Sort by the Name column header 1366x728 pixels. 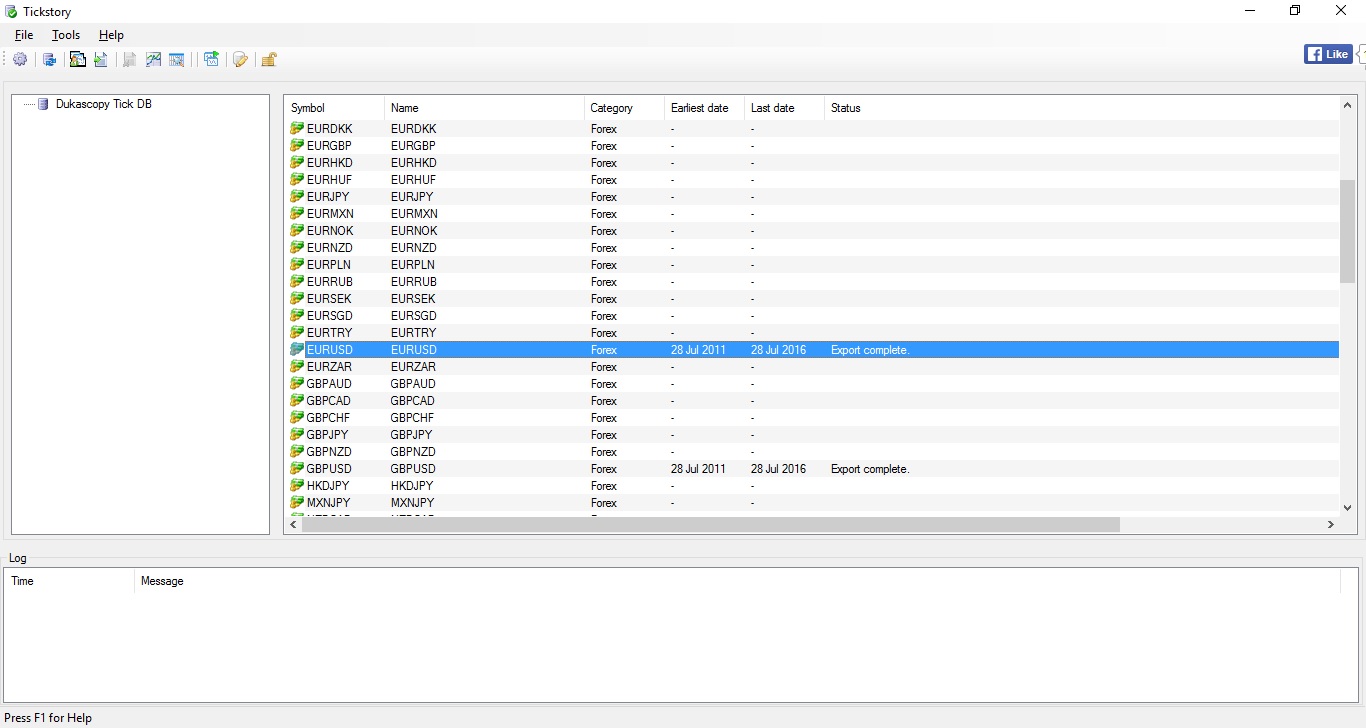[484, 108]
